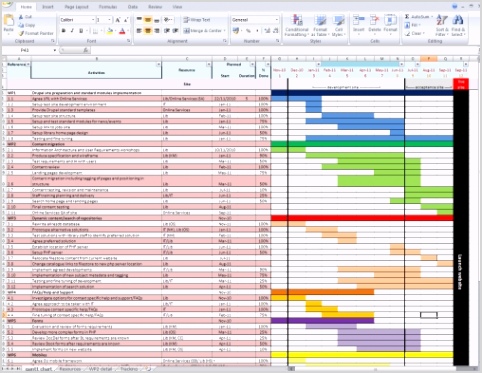This screenshot has height=373, width=482.
Task: Click the Delete Cells icon
Action: point(374,20)
